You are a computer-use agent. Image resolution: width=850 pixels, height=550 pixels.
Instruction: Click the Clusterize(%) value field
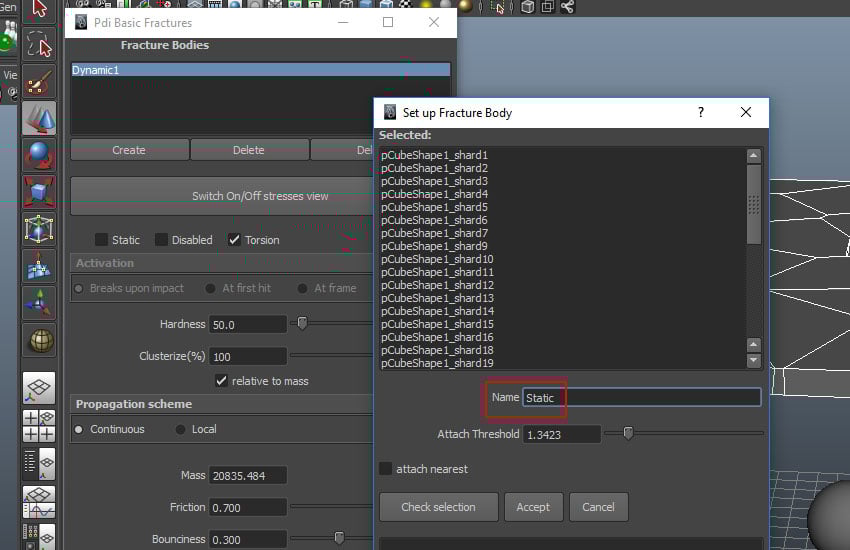coord(248,356)
